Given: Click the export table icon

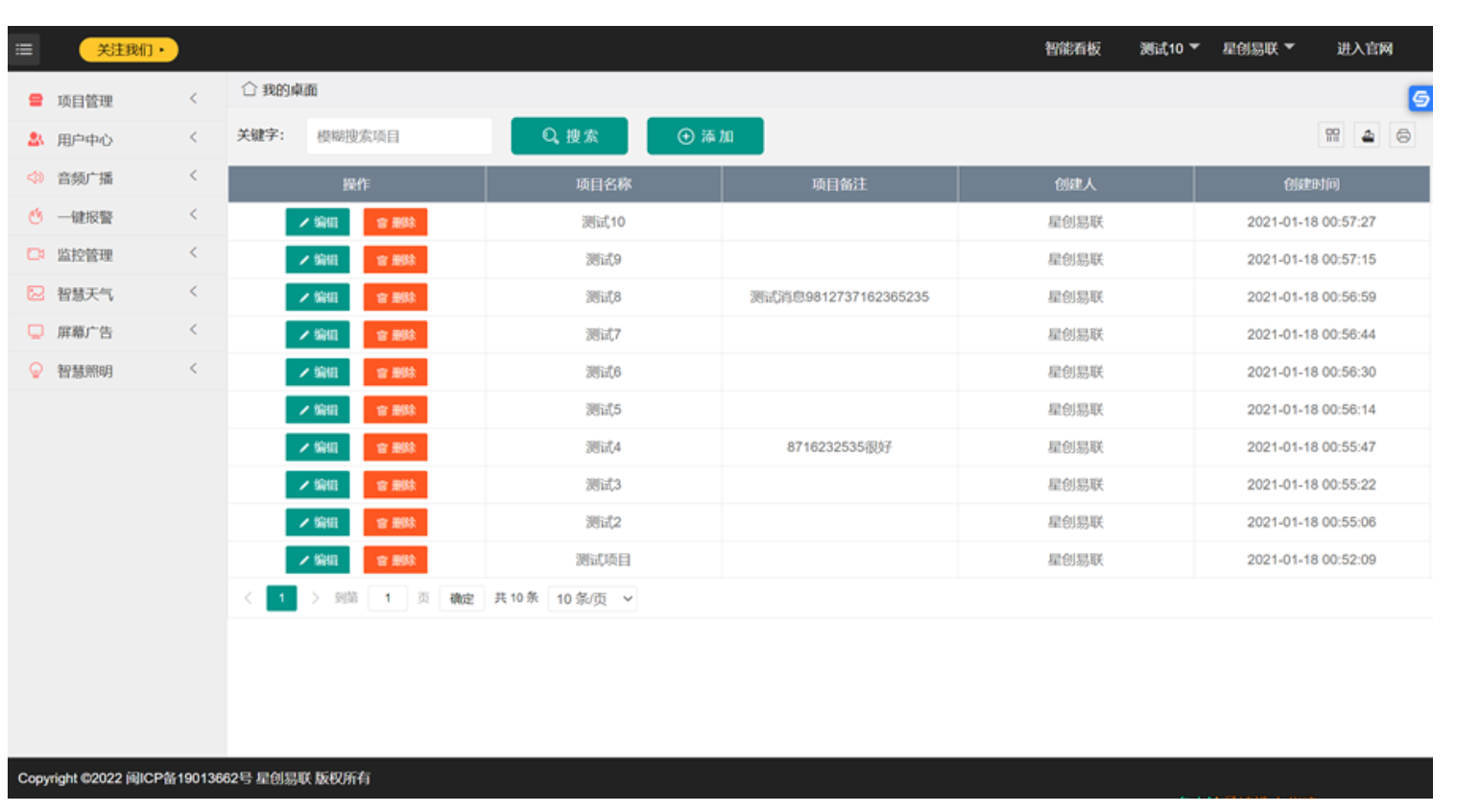Looking at the screenshot, I should [x=1368, y=135].
